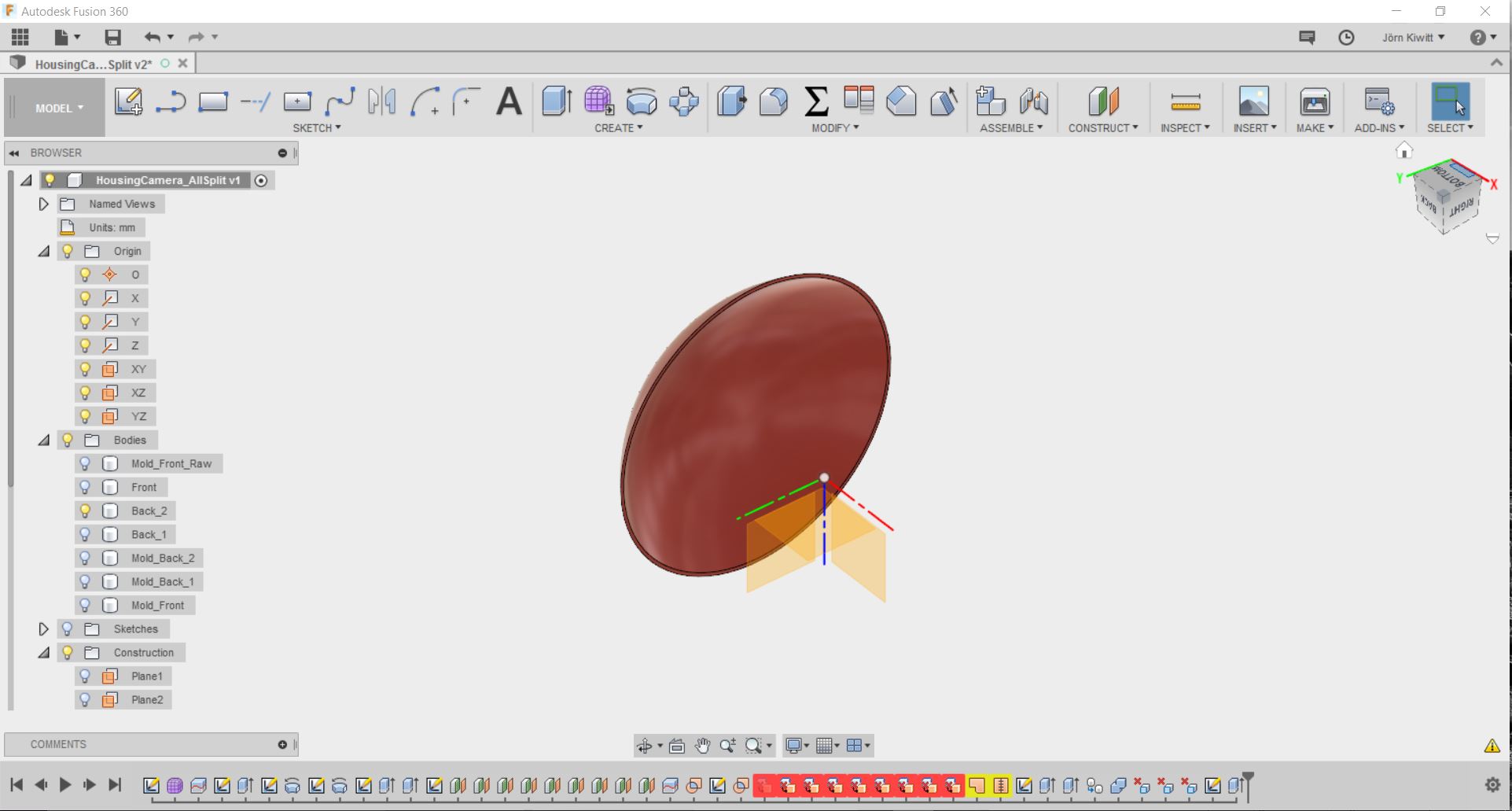Show Mold_Back_2 body via its bulb
Screen dimensions: 1512x811
[86, 558]
